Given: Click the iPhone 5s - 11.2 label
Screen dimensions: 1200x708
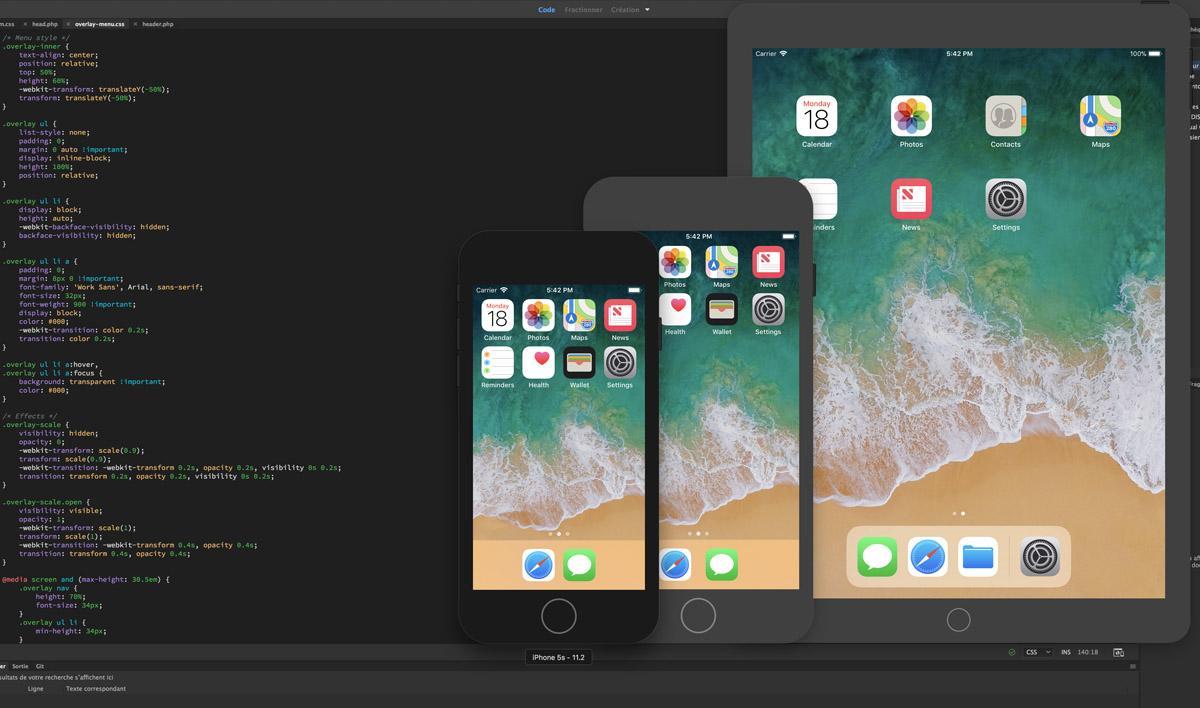Looking at the screenshot, I should (559, 657).
